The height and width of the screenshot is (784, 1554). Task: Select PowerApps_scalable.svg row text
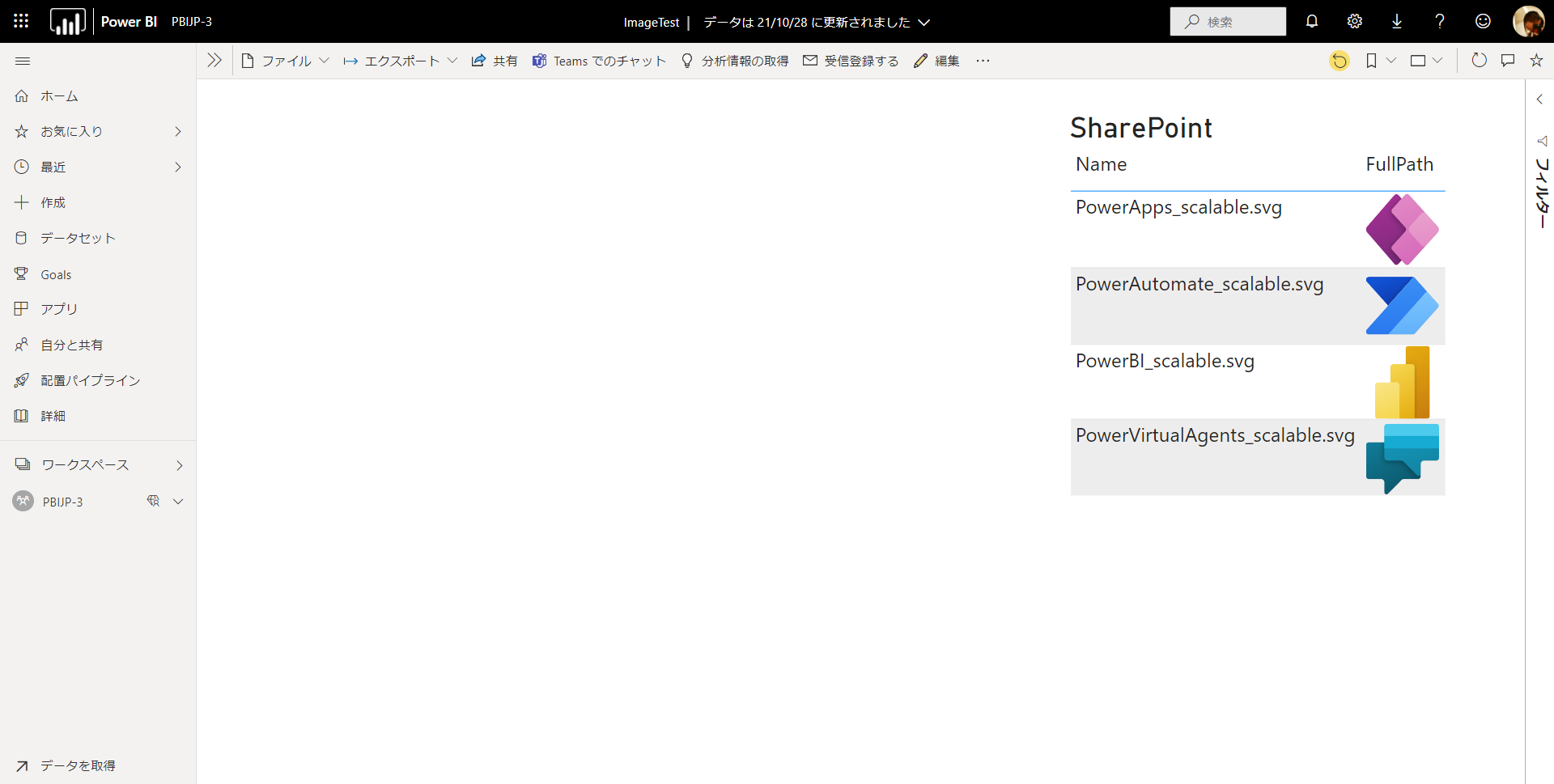(x=1178, y=207)
